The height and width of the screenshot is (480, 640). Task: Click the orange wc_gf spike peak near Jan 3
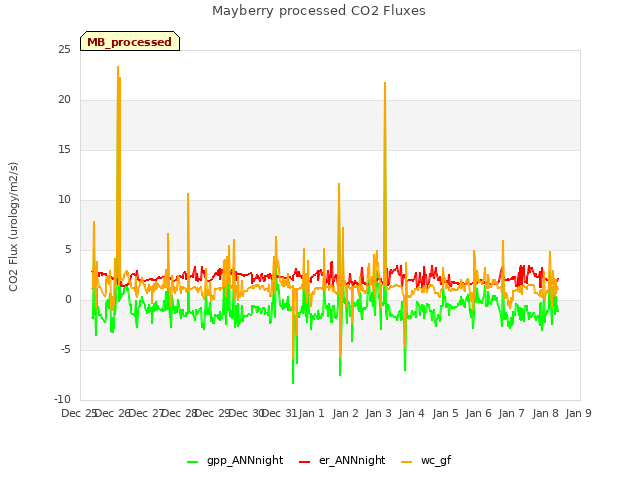(385, 83)
